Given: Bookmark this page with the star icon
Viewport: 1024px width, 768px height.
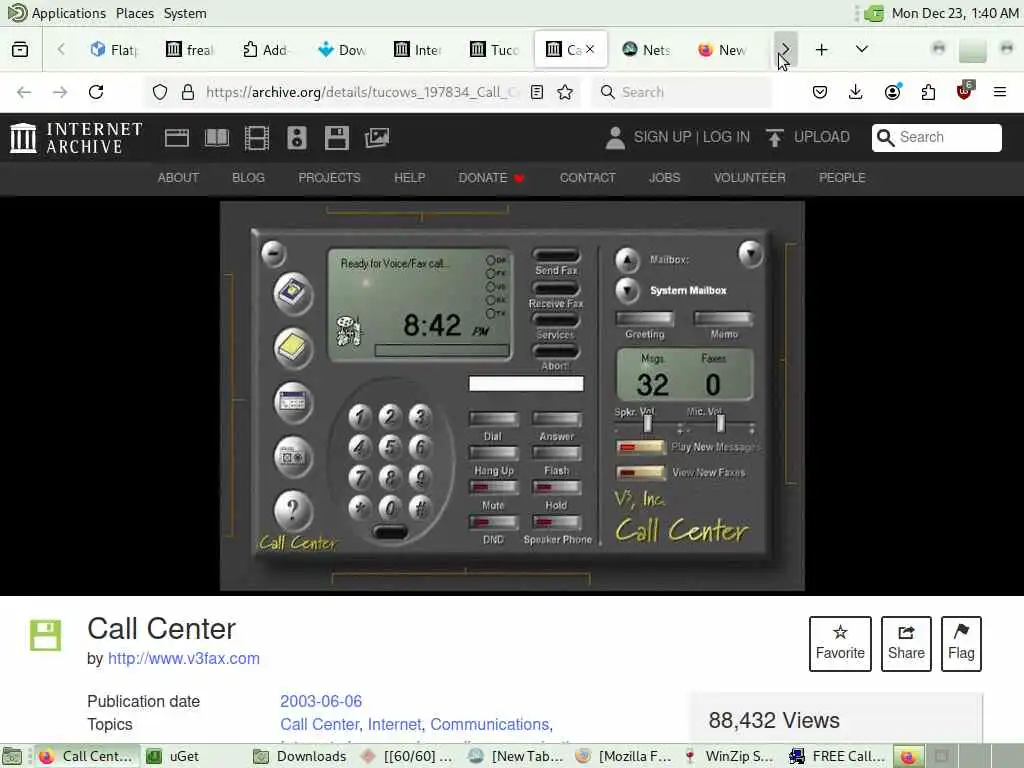Looking at the screenshot, I should [566, 92].
